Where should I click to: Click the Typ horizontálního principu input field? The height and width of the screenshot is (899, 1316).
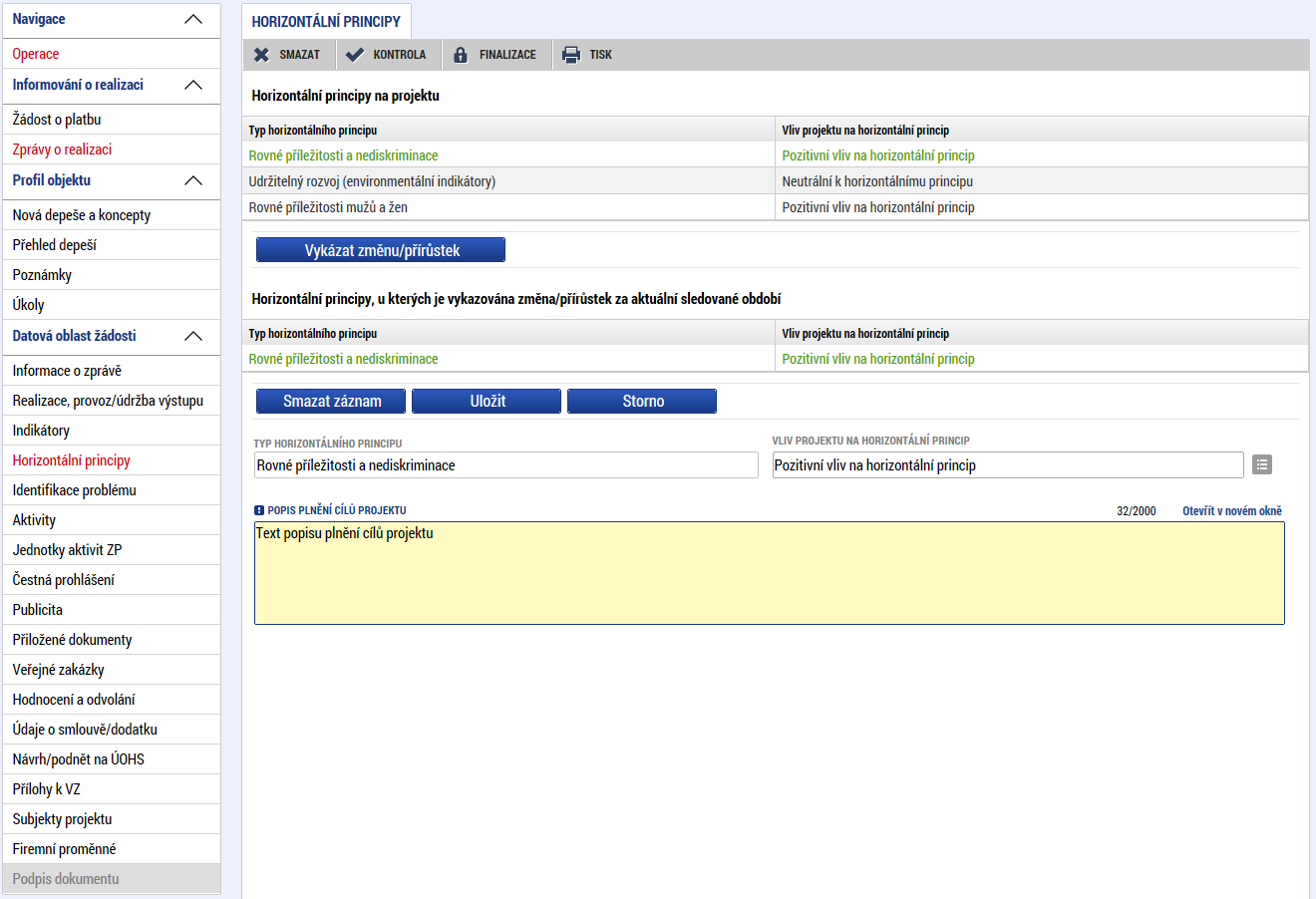point(506,464)
